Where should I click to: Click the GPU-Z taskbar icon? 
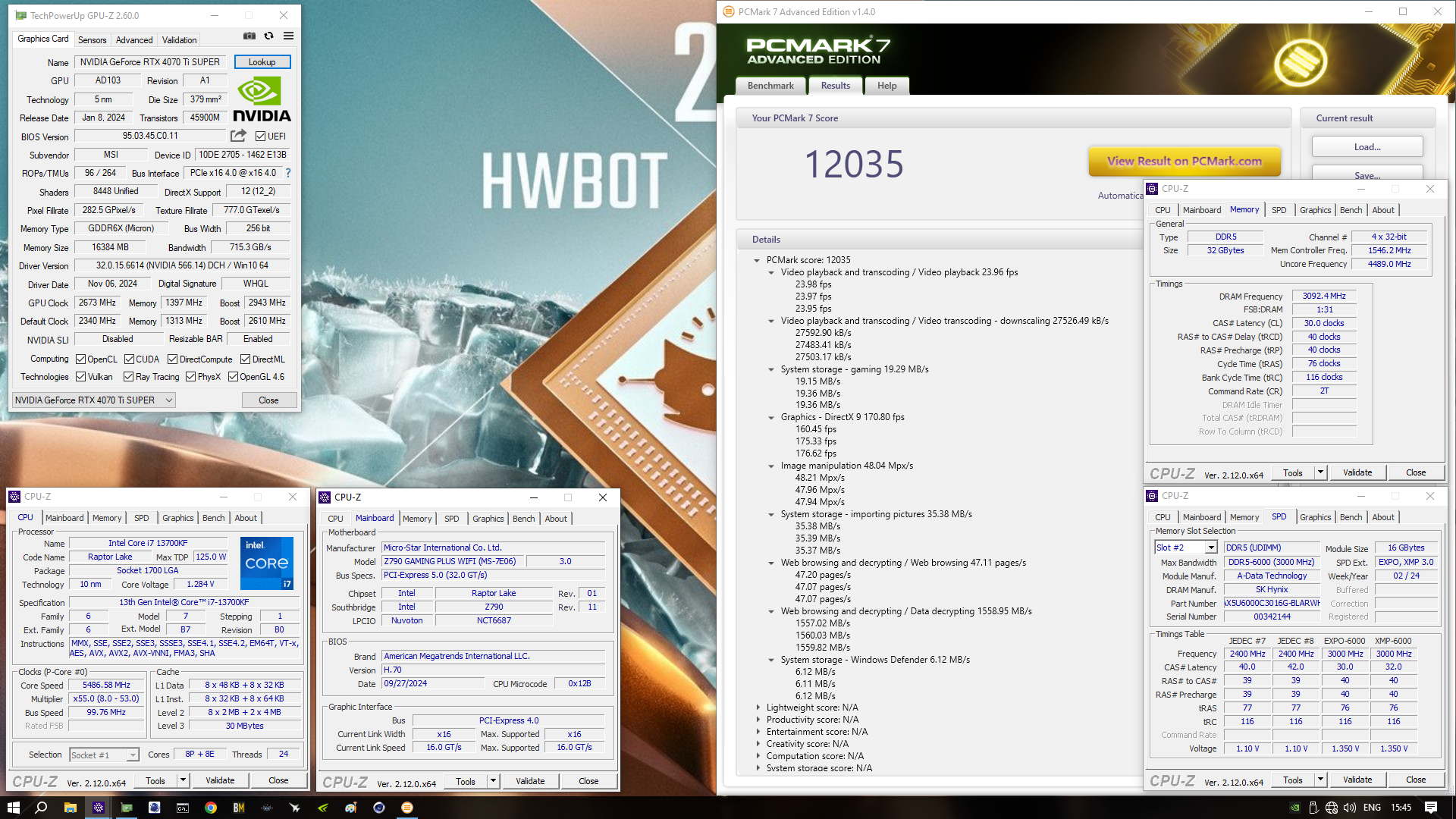click(x=127, y=808)
